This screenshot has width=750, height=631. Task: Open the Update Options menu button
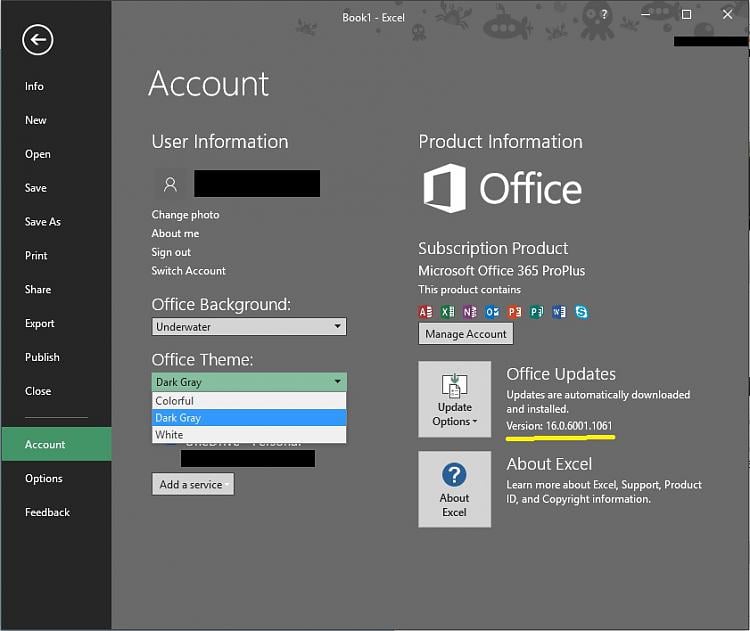454,399
